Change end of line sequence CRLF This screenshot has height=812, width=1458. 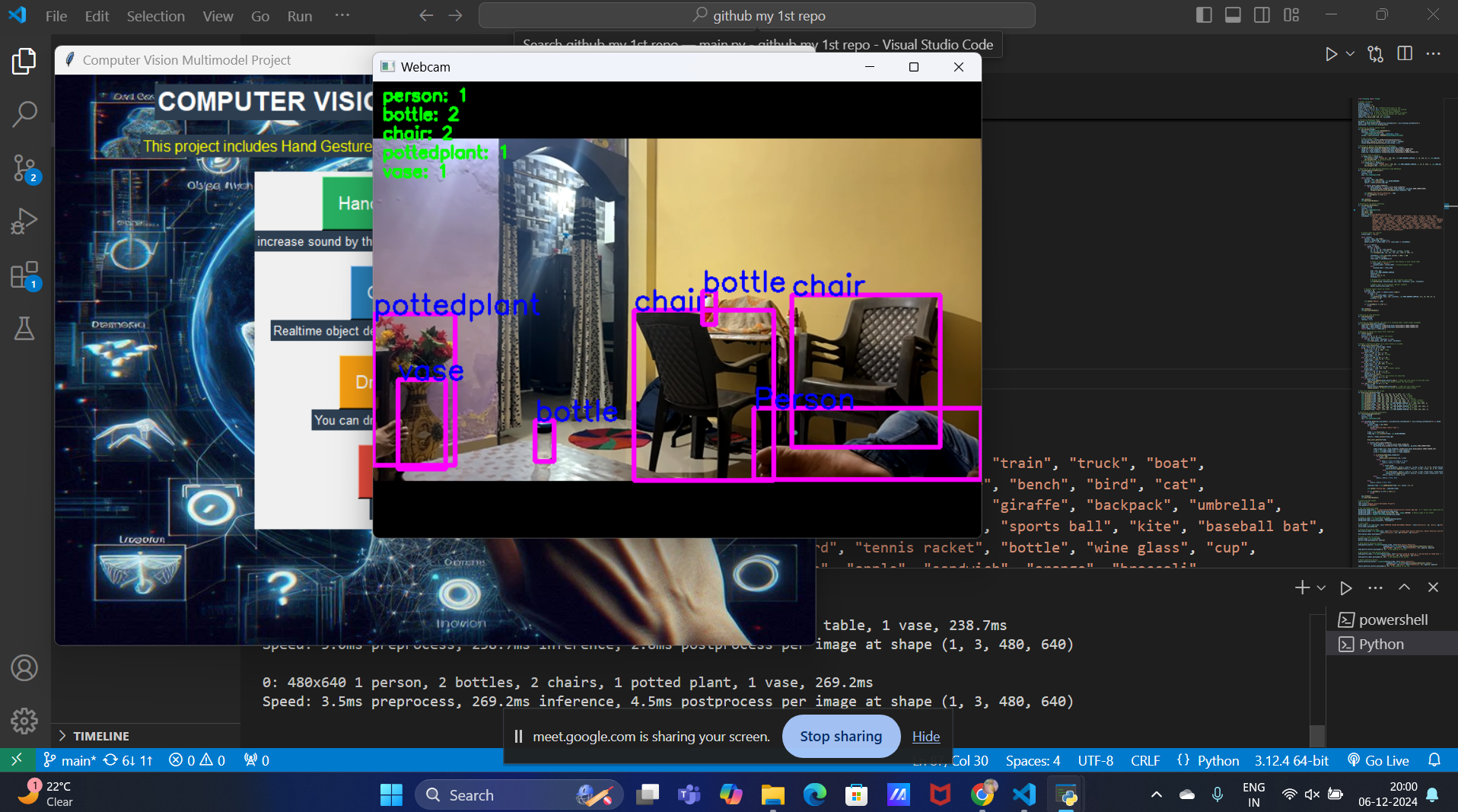1145,760
